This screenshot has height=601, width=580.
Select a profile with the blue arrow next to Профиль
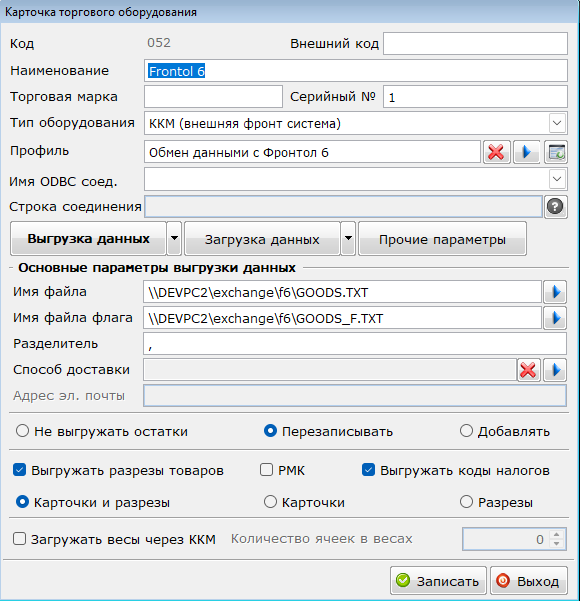[x=527, y=152]
